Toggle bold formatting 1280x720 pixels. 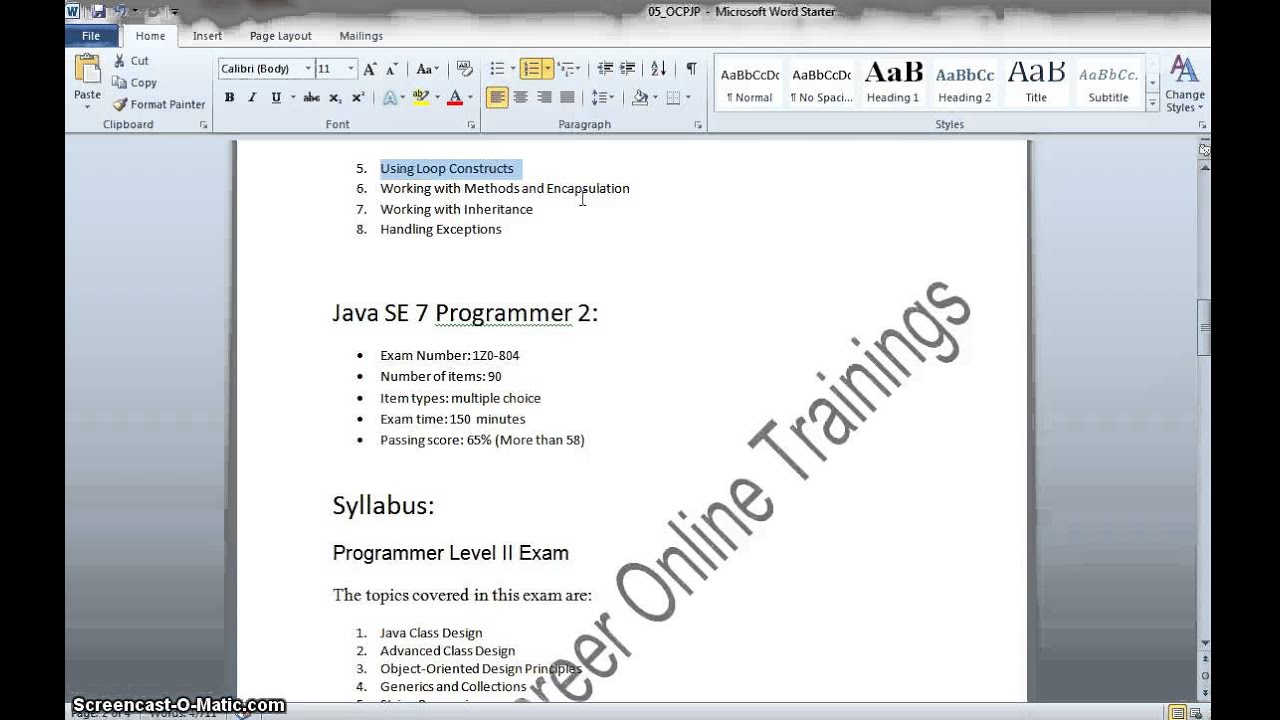pos(229,98)
